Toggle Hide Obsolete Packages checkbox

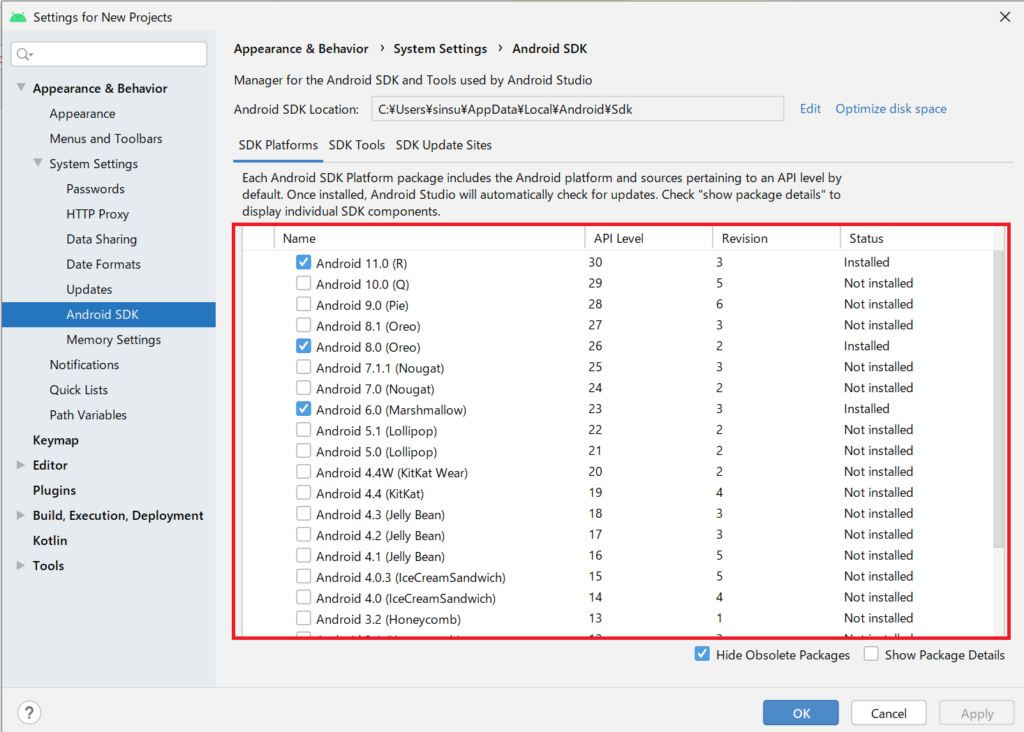[702, 654]
